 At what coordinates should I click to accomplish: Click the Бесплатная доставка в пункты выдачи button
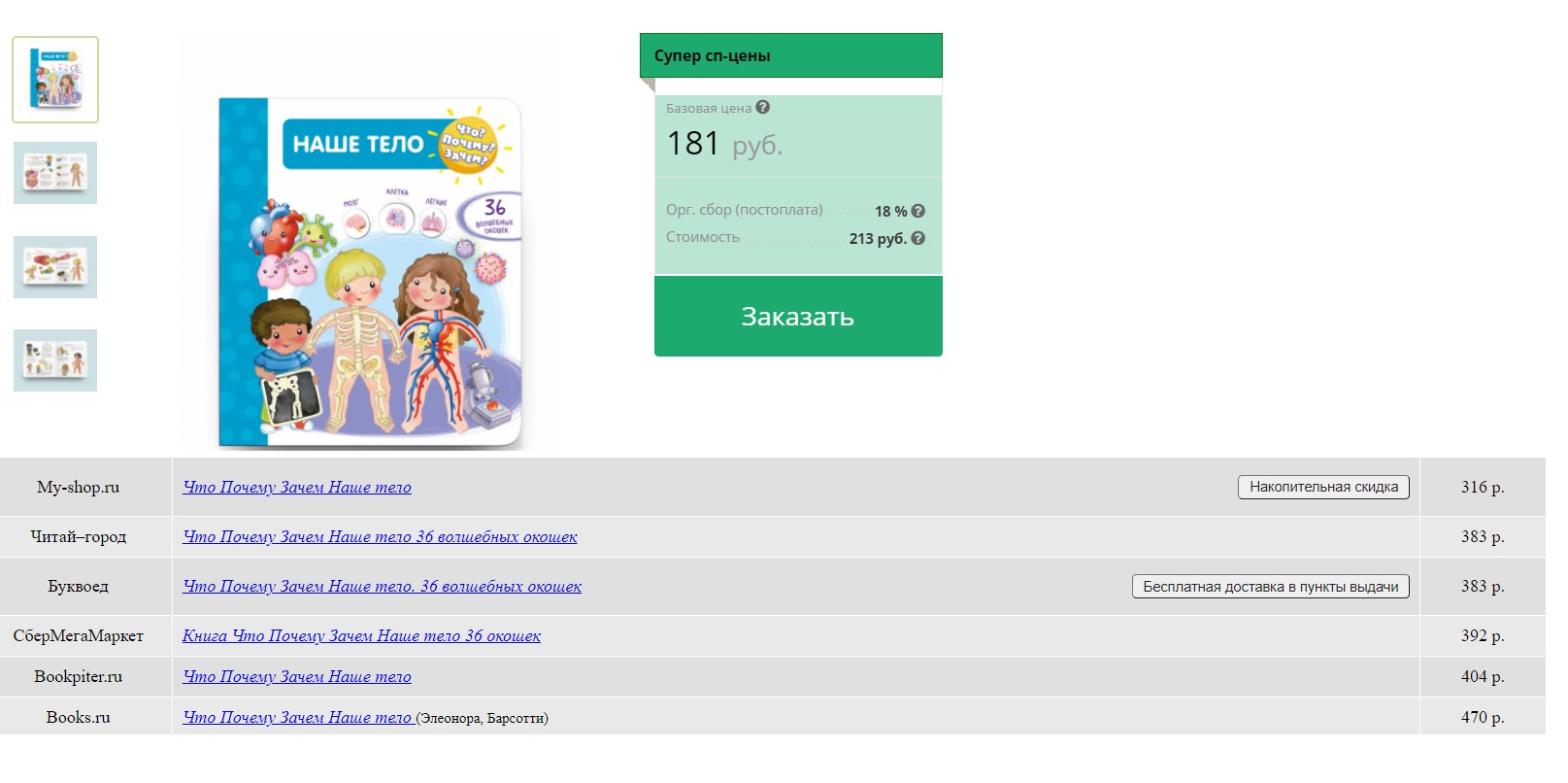click(1271, 587)
